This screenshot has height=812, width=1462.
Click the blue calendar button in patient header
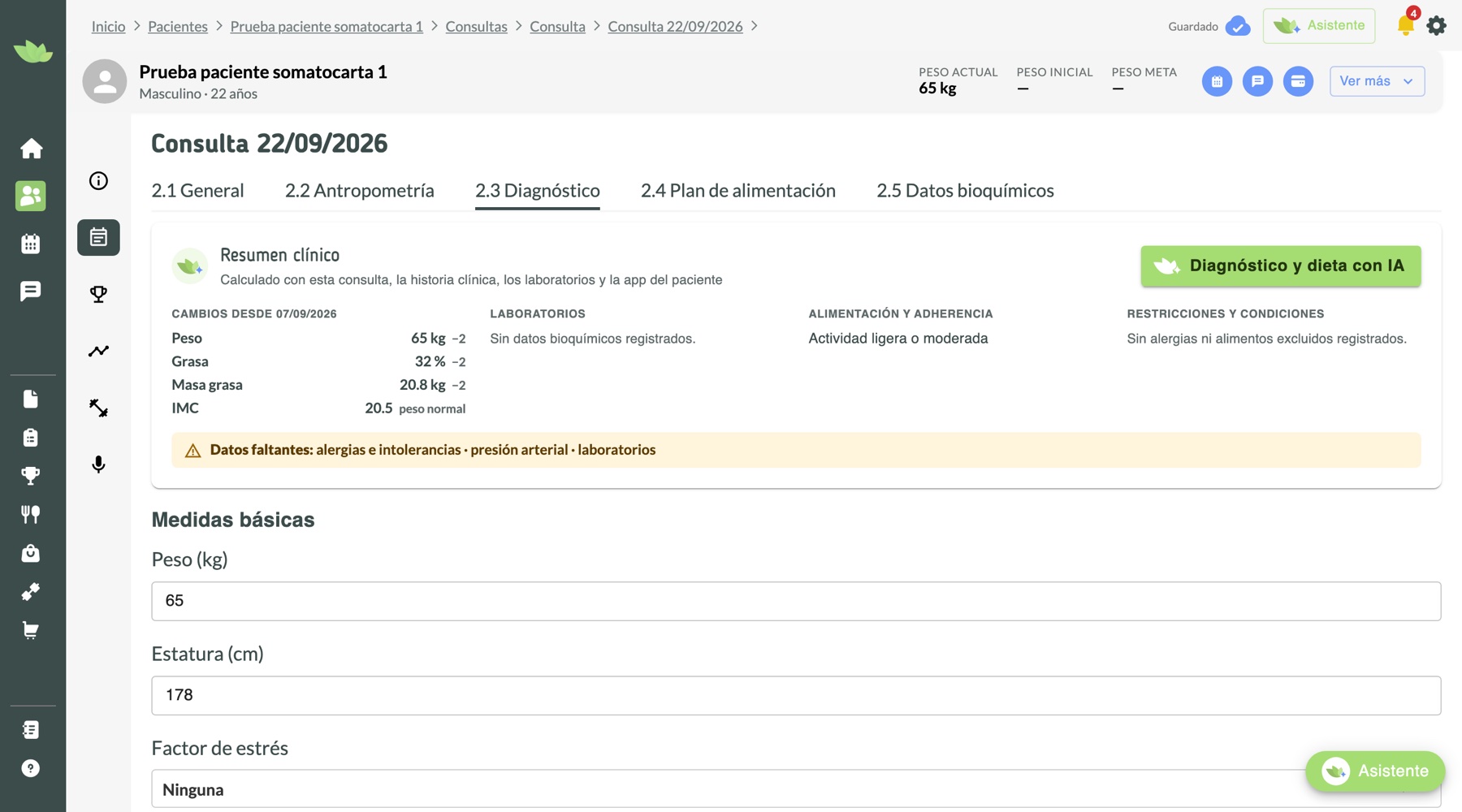(x=1217, y=81)
